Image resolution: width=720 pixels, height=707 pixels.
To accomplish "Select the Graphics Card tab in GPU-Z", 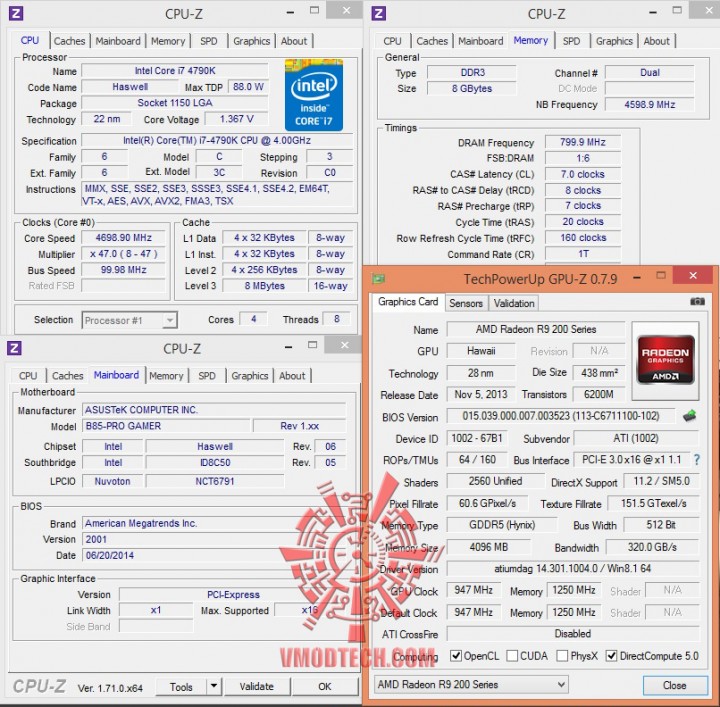I will pos(408,302).
